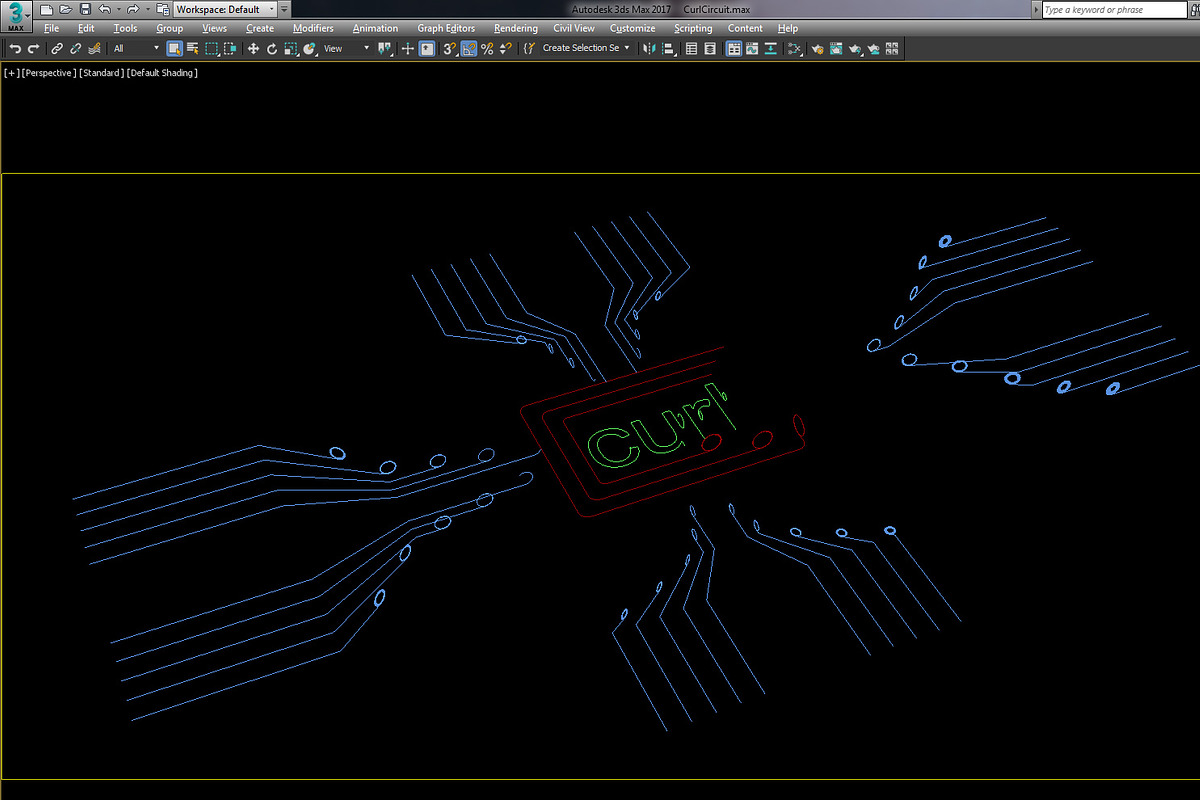
Task: Open the Scripting menu
Action: pyautogui.click(x=693, y=28)
